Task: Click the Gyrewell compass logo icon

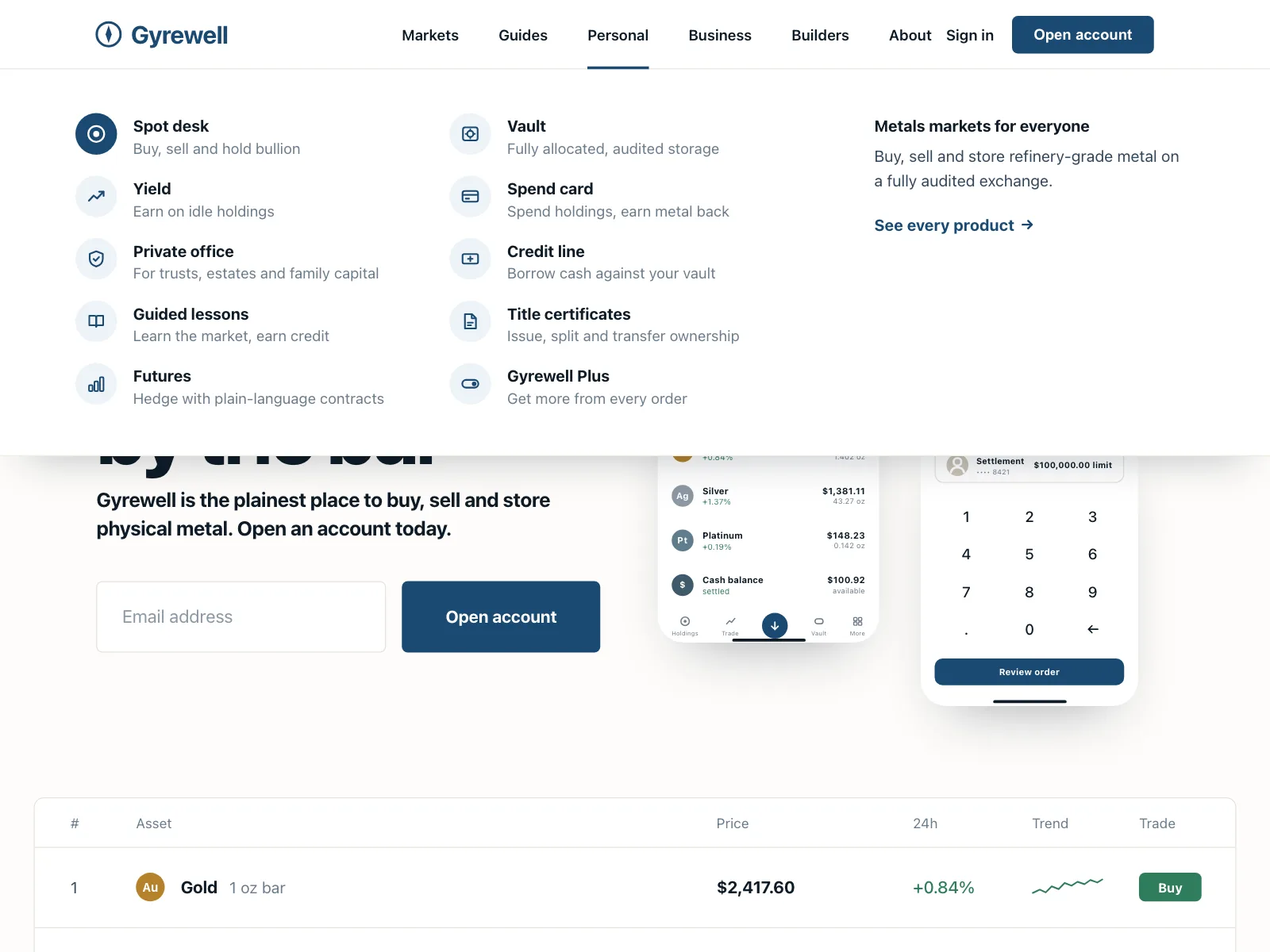Action: (109, 35)
